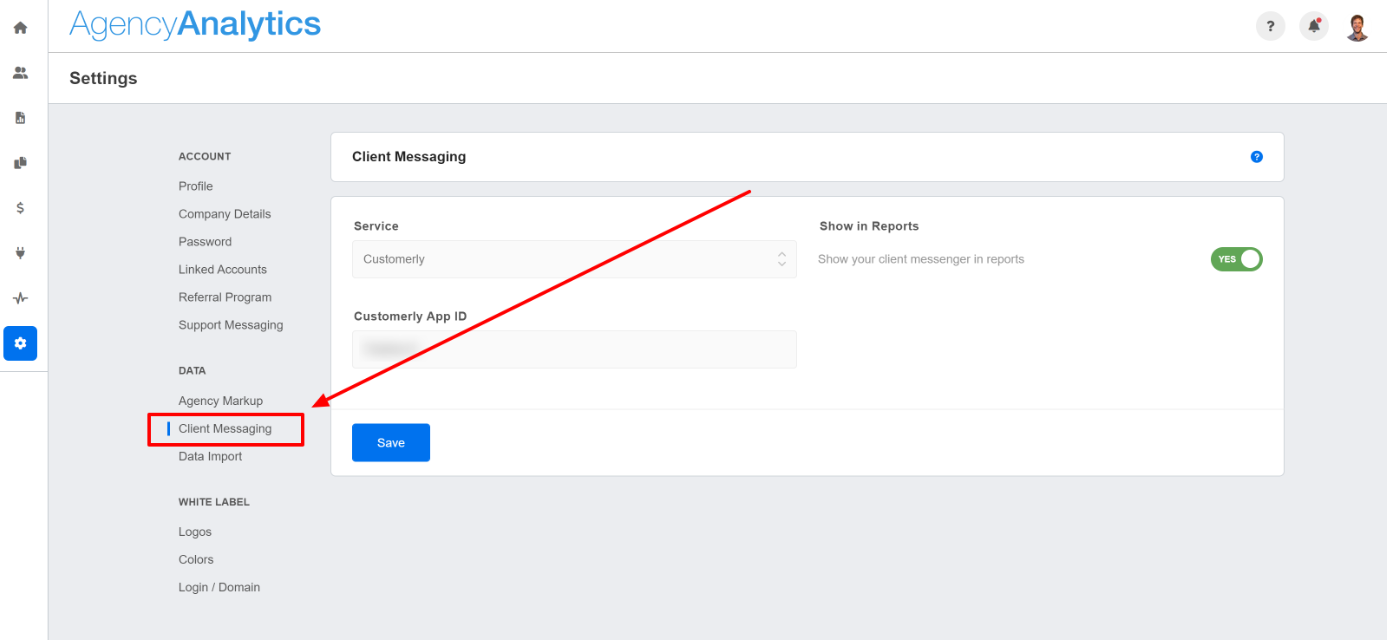
Task: Open the notifications bell icon
Action: tap(1314, 27)
